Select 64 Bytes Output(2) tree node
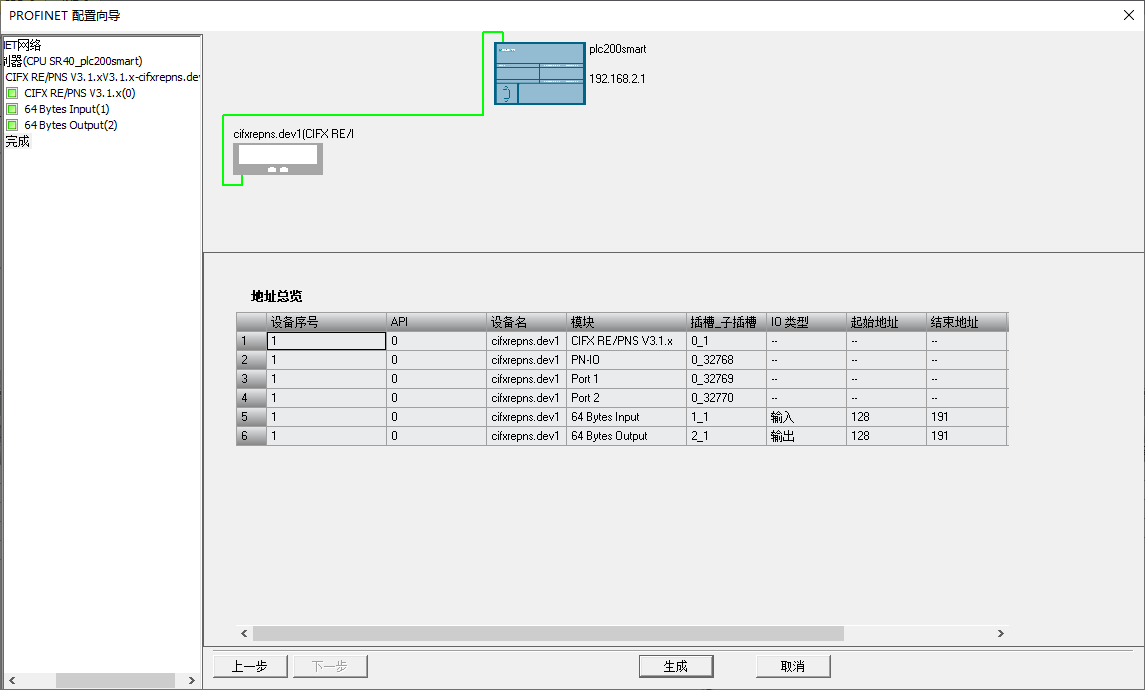The image size is (1145, 690). [71, 125]
